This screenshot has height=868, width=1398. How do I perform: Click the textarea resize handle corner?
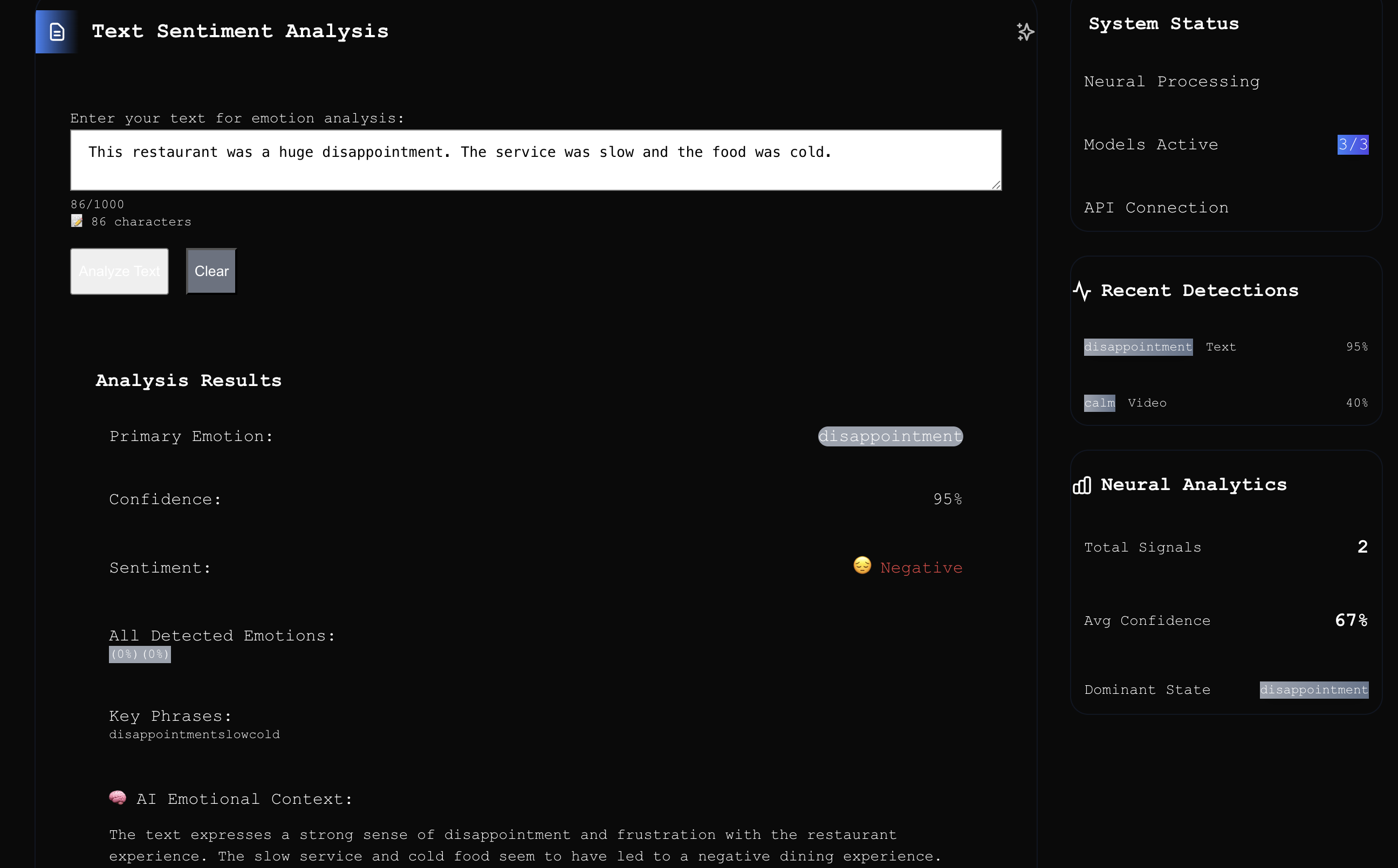(x=996, y=185)
